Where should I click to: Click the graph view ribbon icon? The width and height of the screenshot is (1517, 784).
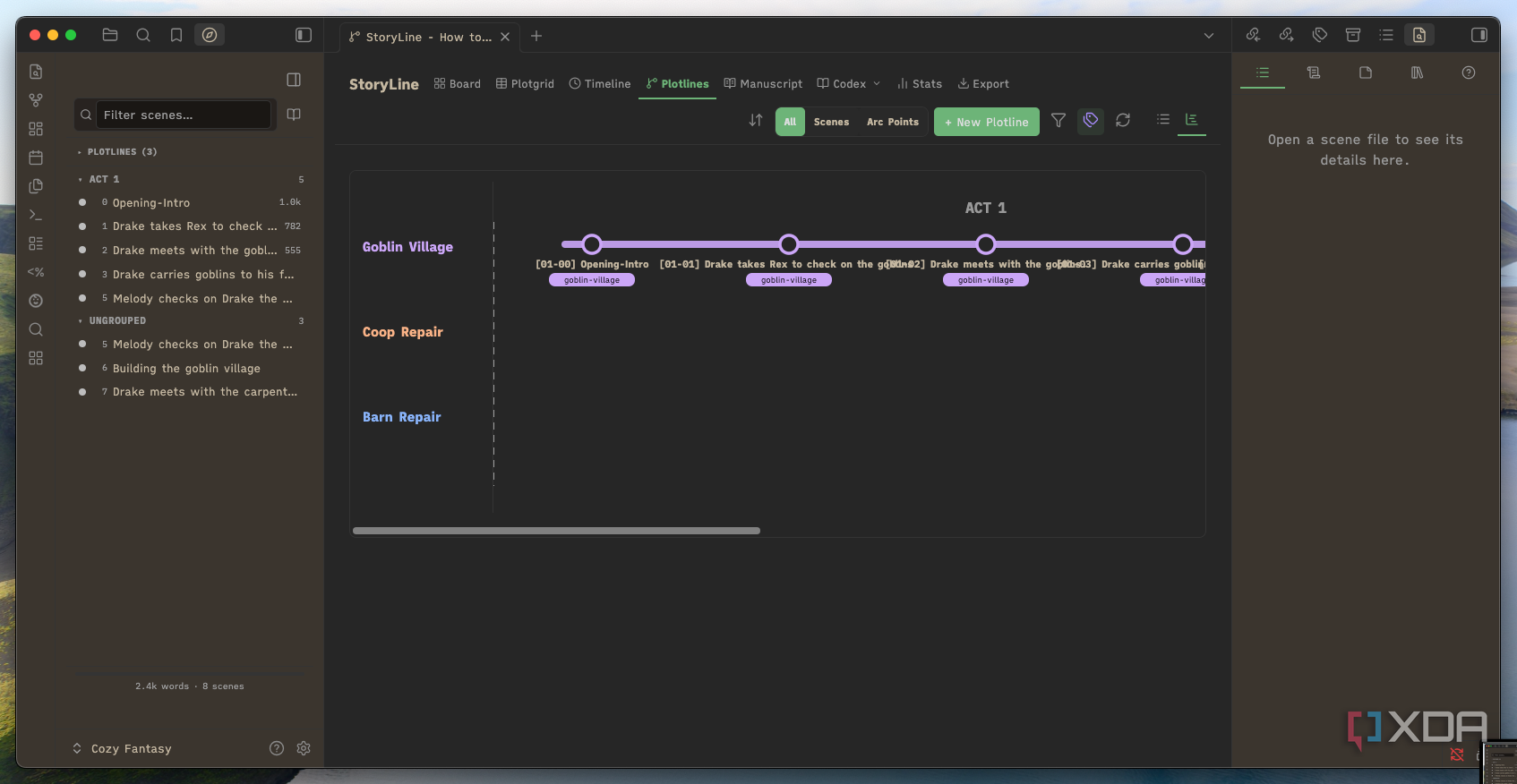click(x=36, y=100)
